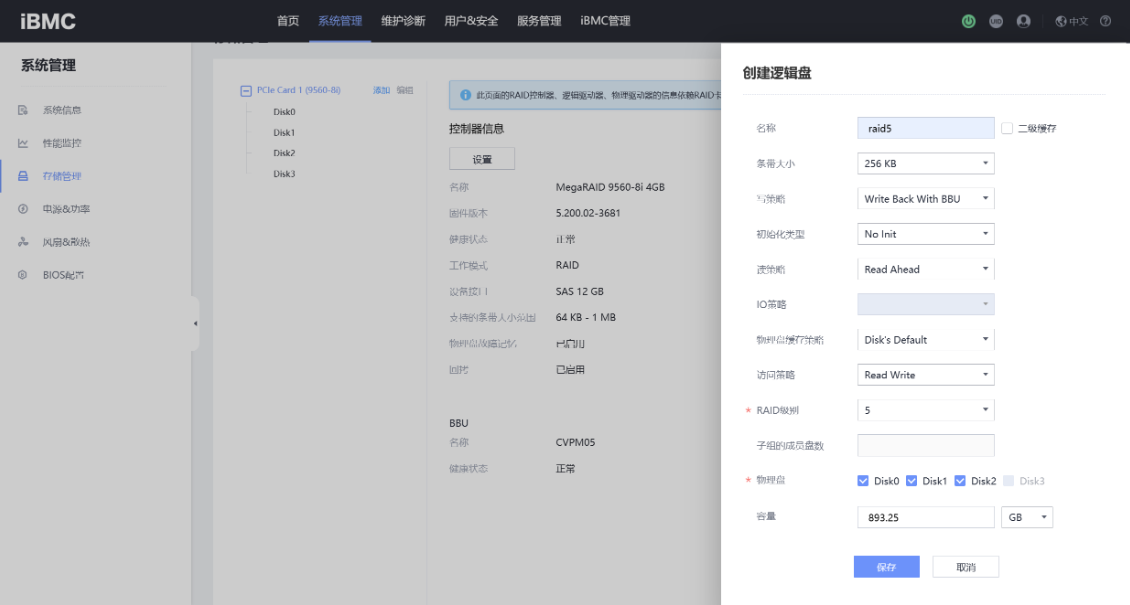Collapse the PCIe Card 1 tree node
Screen dimensions: 1130x605
(x=246, y=91)
